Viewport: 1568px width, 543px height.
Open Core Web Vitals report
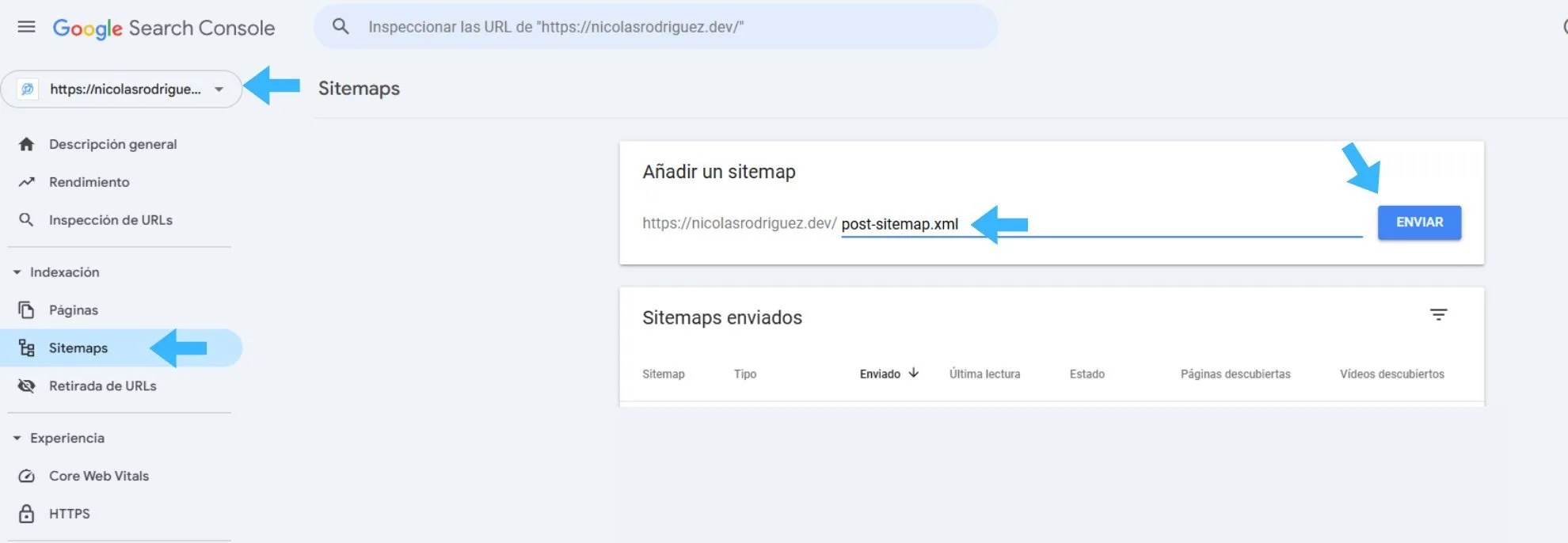(x=99, y=477)
